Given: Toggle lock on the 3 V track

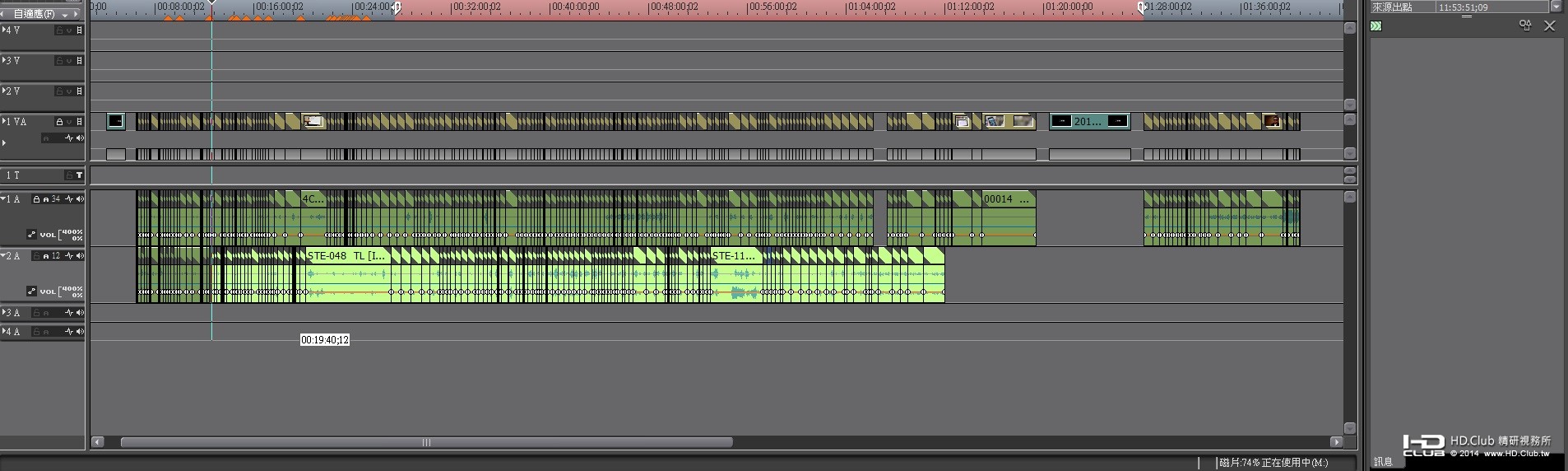Looking at the screenshot, I should click(59, 61).
